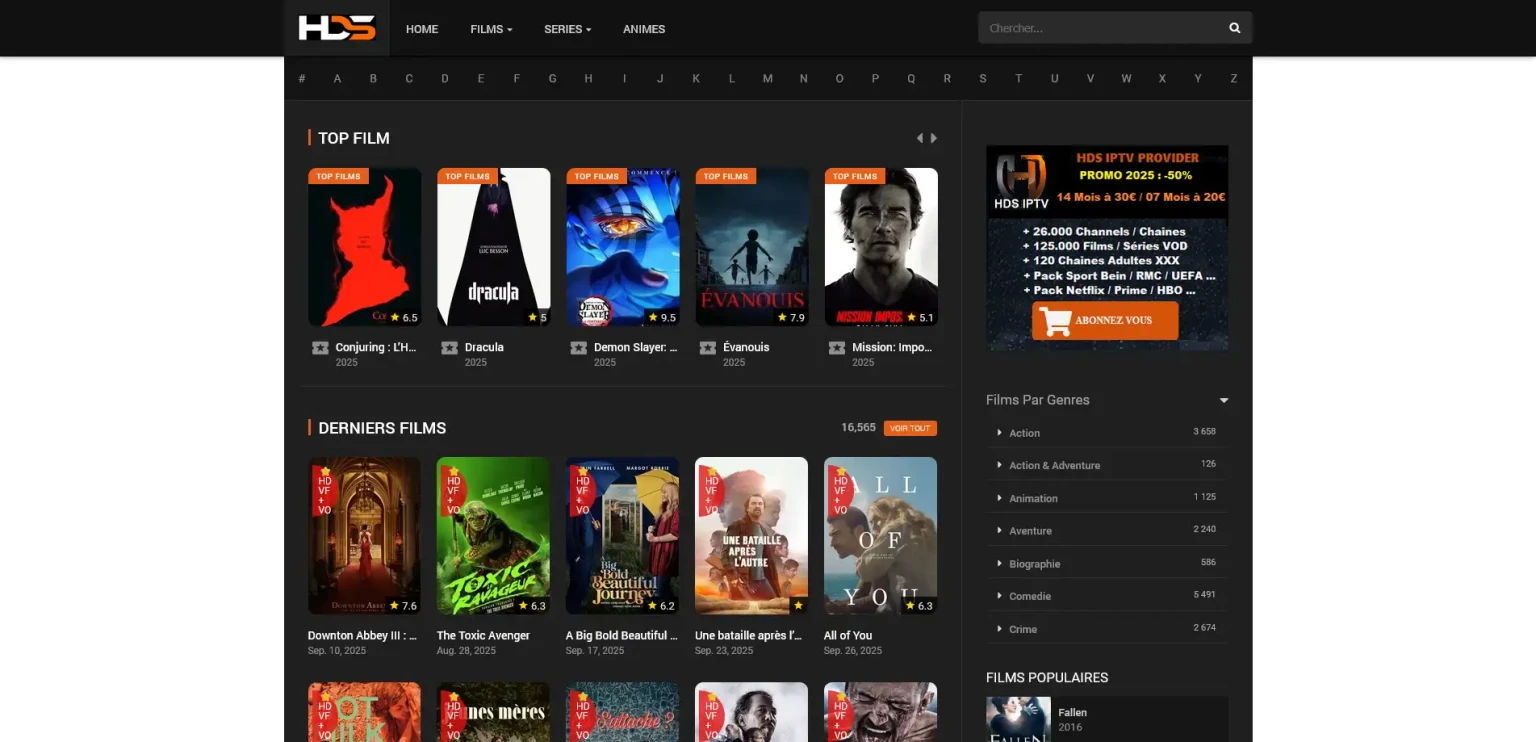Expand the Biographie genre arrow
The height and width of the screenshot is (742, 1536).
tap(999, 563)
